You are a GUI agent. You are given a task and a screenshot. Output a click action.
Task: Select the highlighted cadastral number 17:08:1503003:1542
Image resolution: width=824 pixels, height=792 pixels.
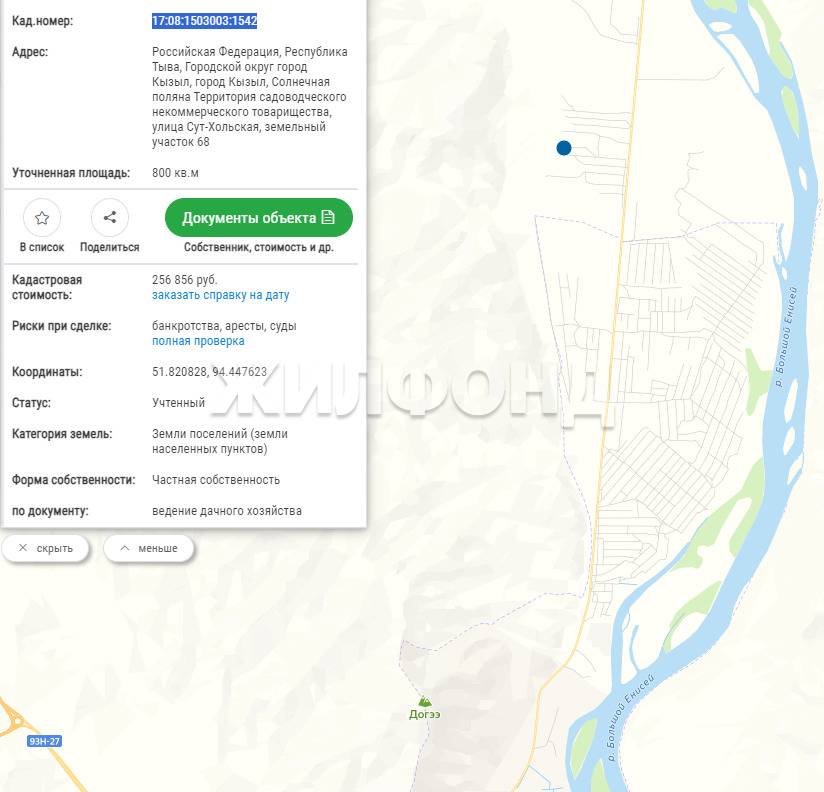[204, 21]
